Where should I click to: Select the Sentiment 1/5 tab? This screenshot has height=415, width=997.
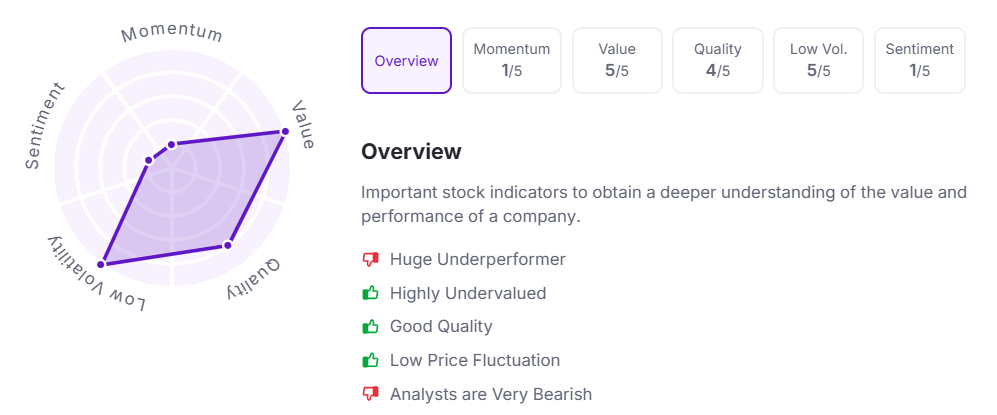919,61
